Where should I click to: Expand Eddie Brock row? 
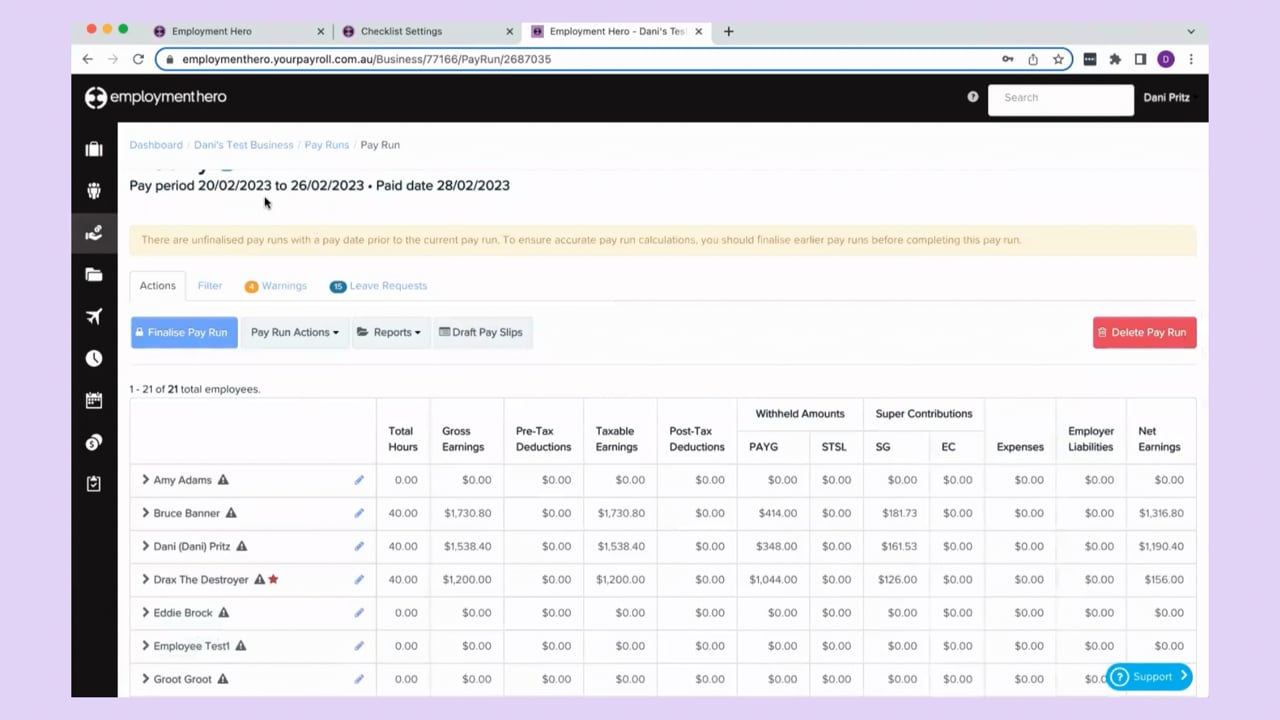click(145, 612)
